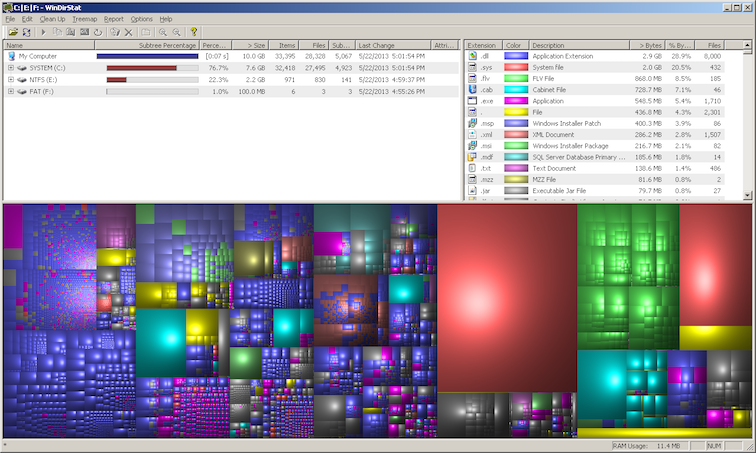The width and height of the screenshot is (756, 453).
Task: Select the 'Text Document' extension row
Action: (x=594, y=169)
